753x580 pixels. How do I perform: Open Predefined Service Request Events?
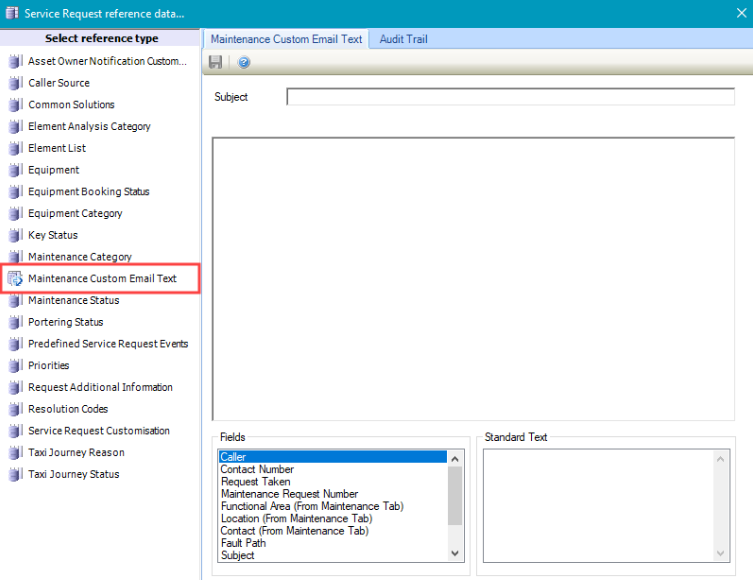tap(108, 344)
